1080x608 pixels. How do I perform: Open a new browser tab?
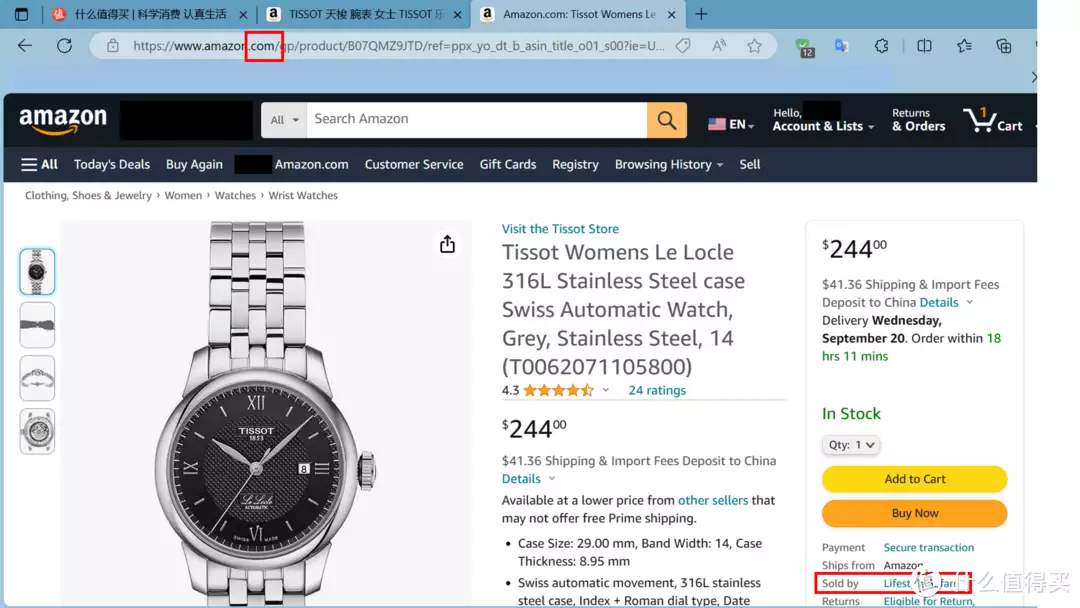[x=701, y=14]
